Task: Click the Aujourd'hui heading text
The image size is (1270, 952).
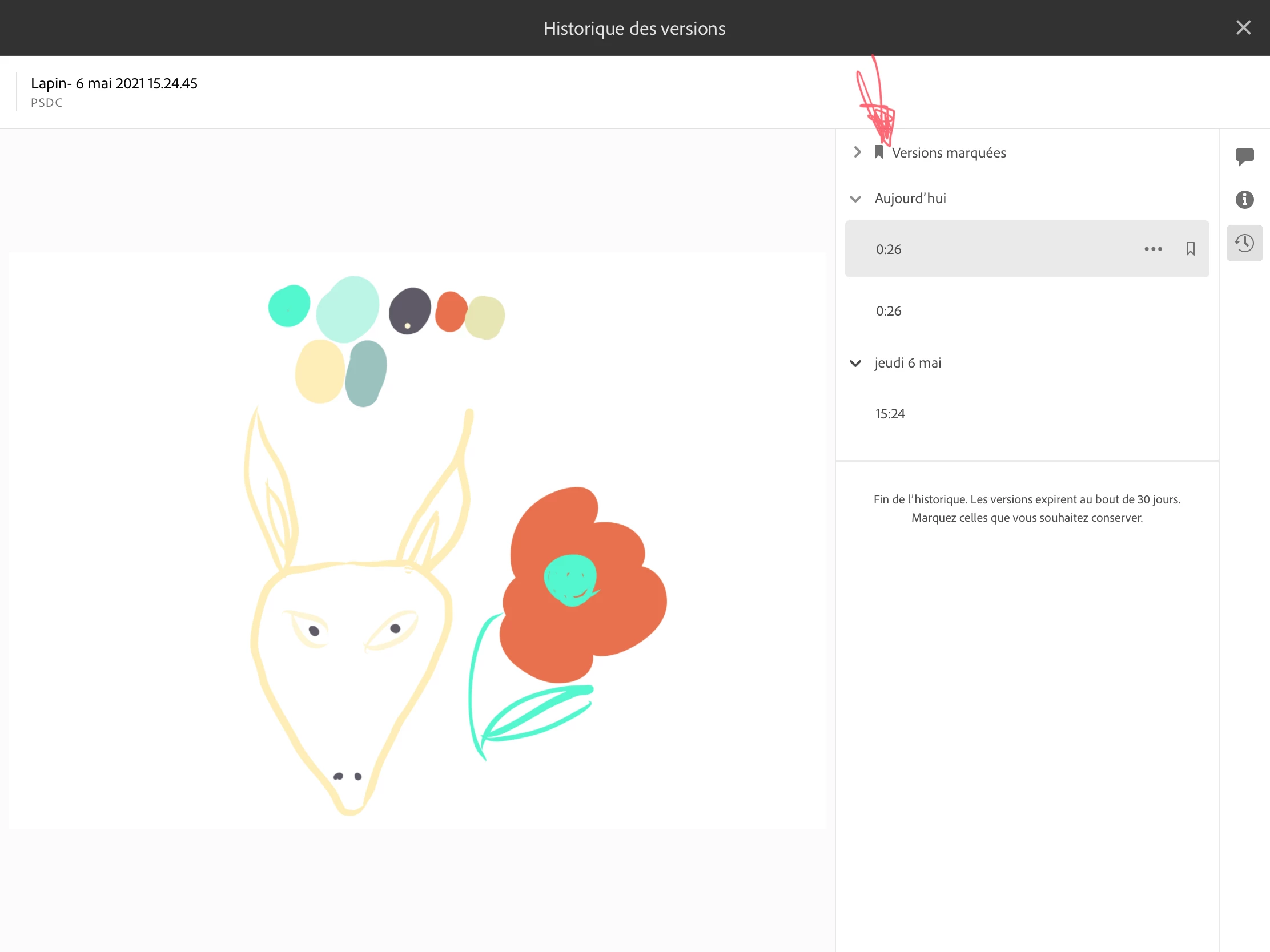Action: (910, 199)
